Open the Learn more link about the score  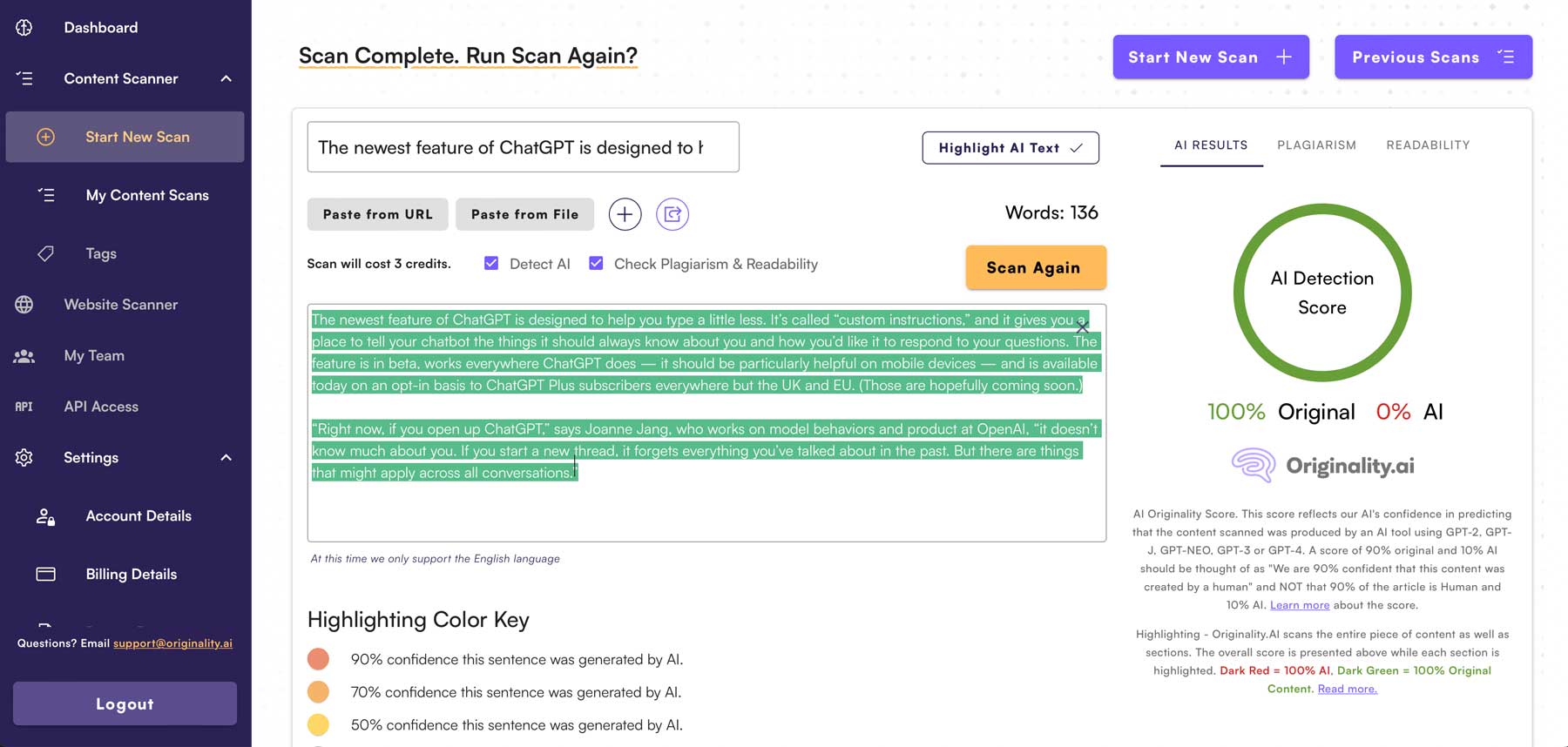click(1300, 605)
